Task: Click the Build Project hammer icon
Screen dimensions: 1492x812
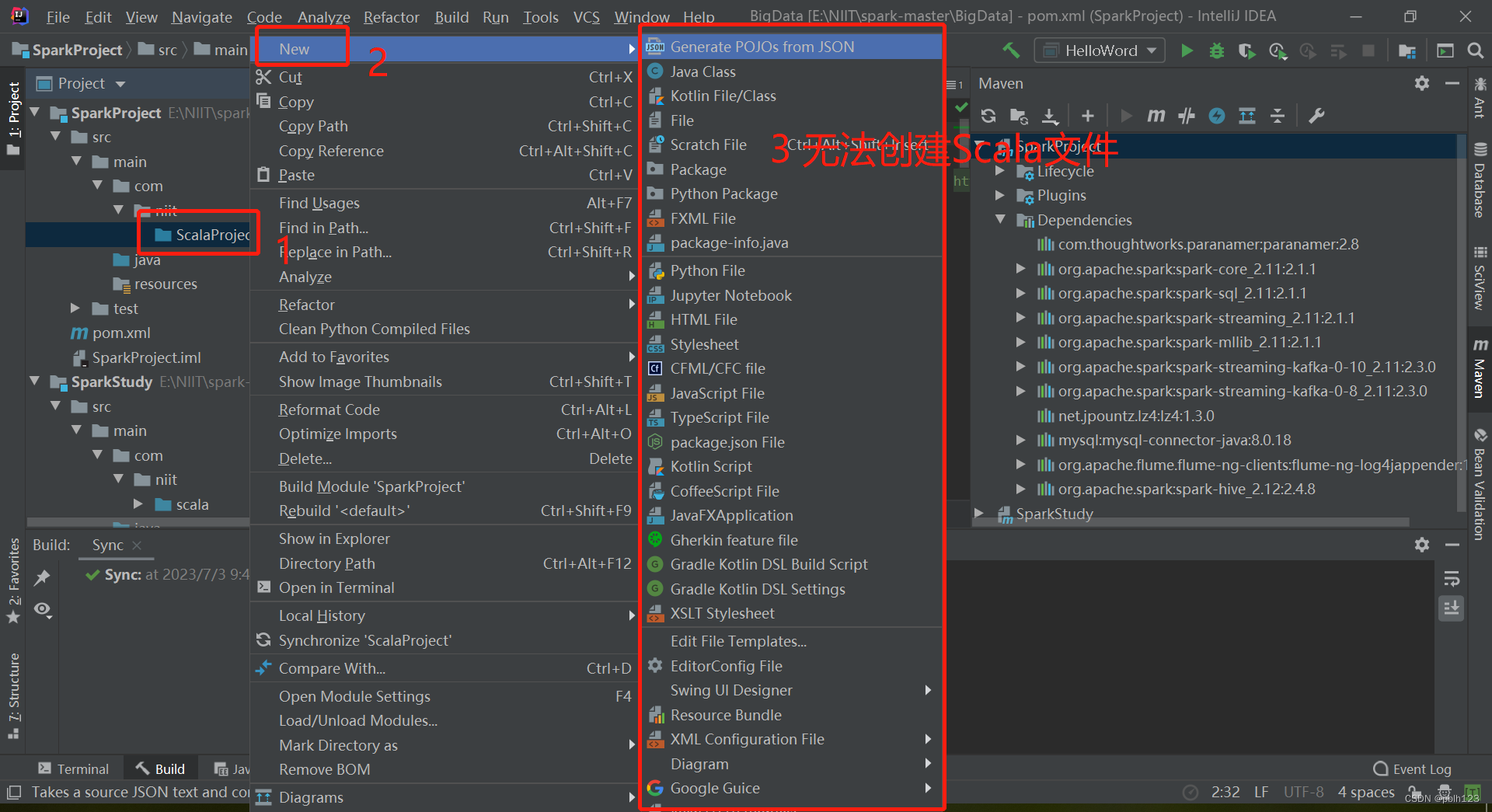Action: (1011, 51)
